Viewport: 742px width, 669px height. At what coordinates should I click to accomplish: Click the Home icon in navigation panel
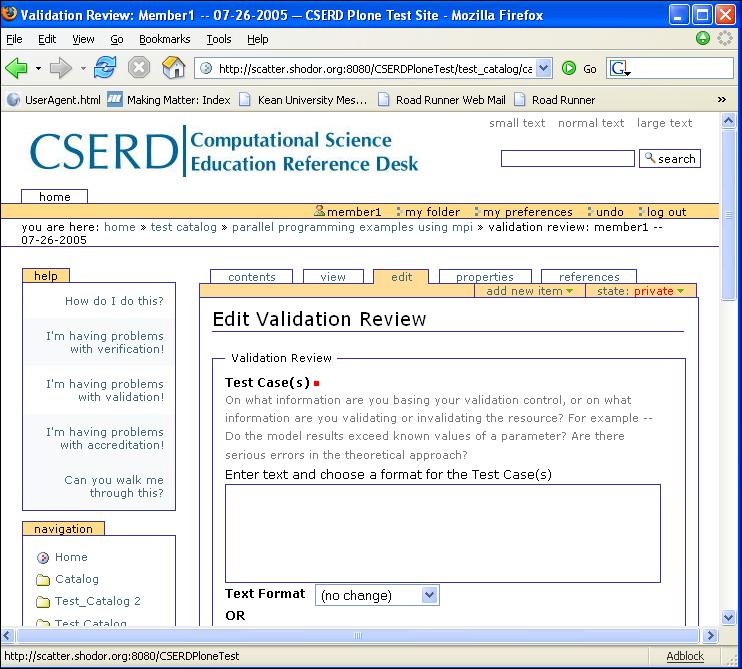point(43,558)
